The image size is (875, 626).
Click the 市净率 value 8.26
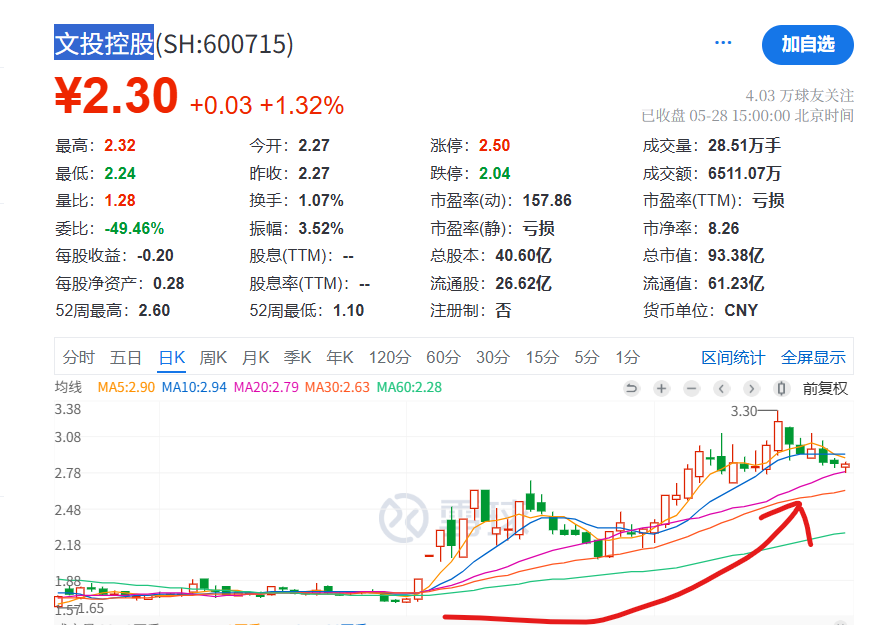pos(724,228)
